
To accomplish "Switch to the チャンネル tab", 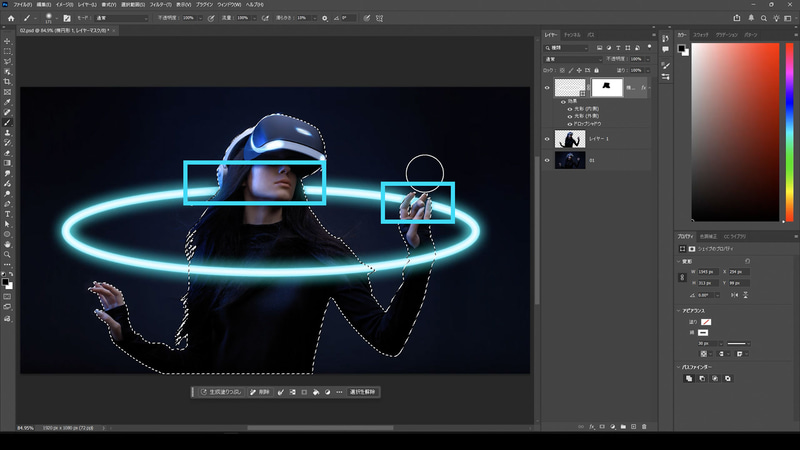I will 573,34.
